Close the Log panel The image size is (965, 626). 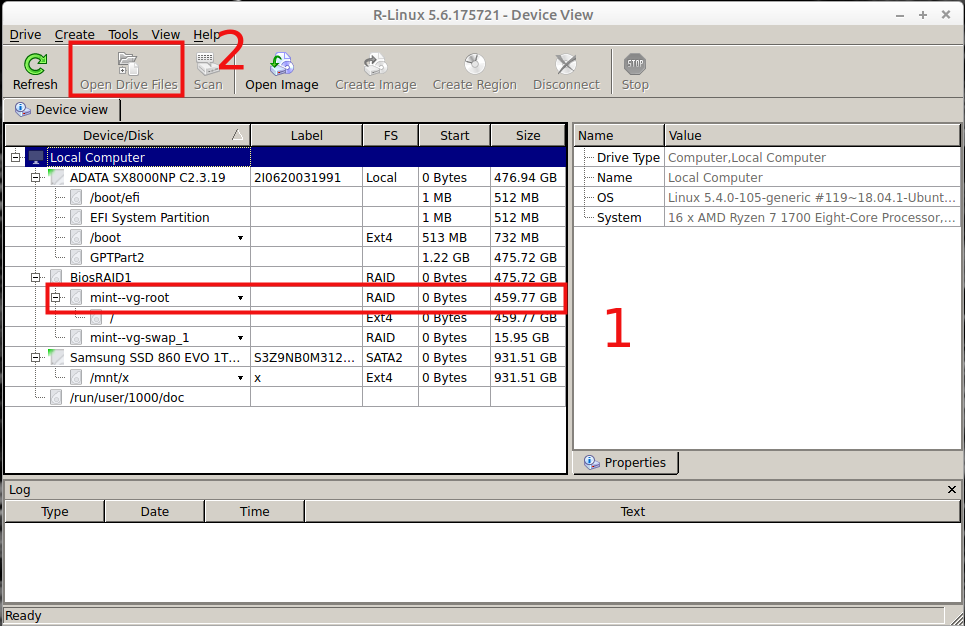click(x=952, y=490)
